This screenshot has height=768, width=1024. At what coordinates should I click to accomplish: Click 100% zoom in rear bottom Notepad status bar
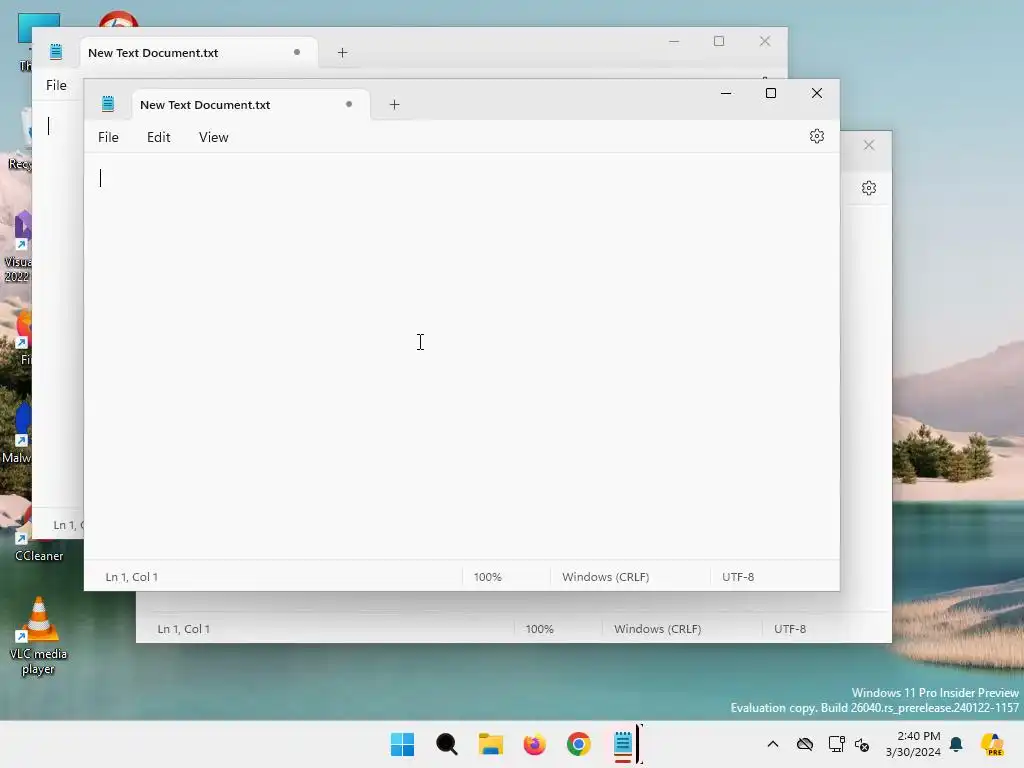point(539,629)
